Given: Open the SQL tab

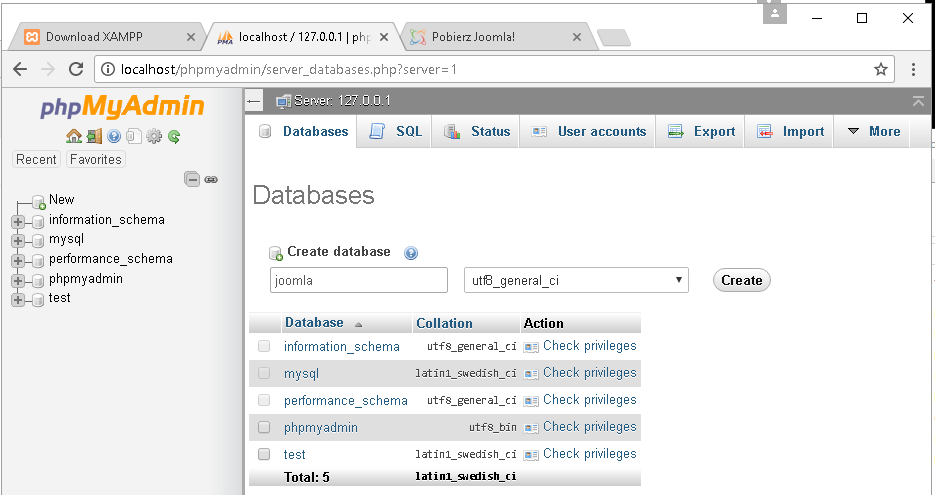Looking at the screenshot, I should (x=395, y=131).
